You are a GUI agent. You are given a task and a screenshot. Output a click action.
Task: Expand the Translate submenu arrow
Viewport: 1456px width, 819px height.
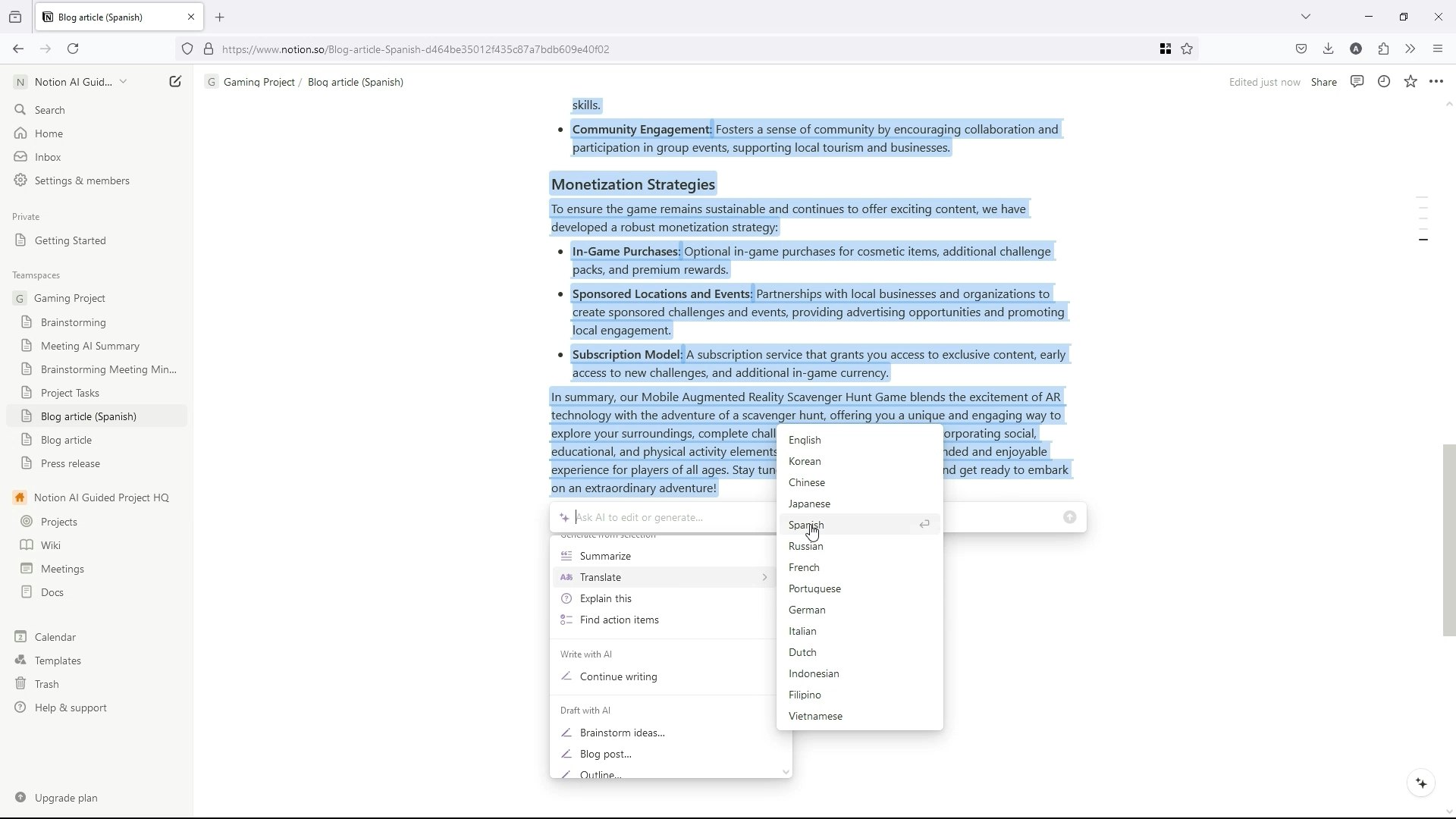pos(764,578)
